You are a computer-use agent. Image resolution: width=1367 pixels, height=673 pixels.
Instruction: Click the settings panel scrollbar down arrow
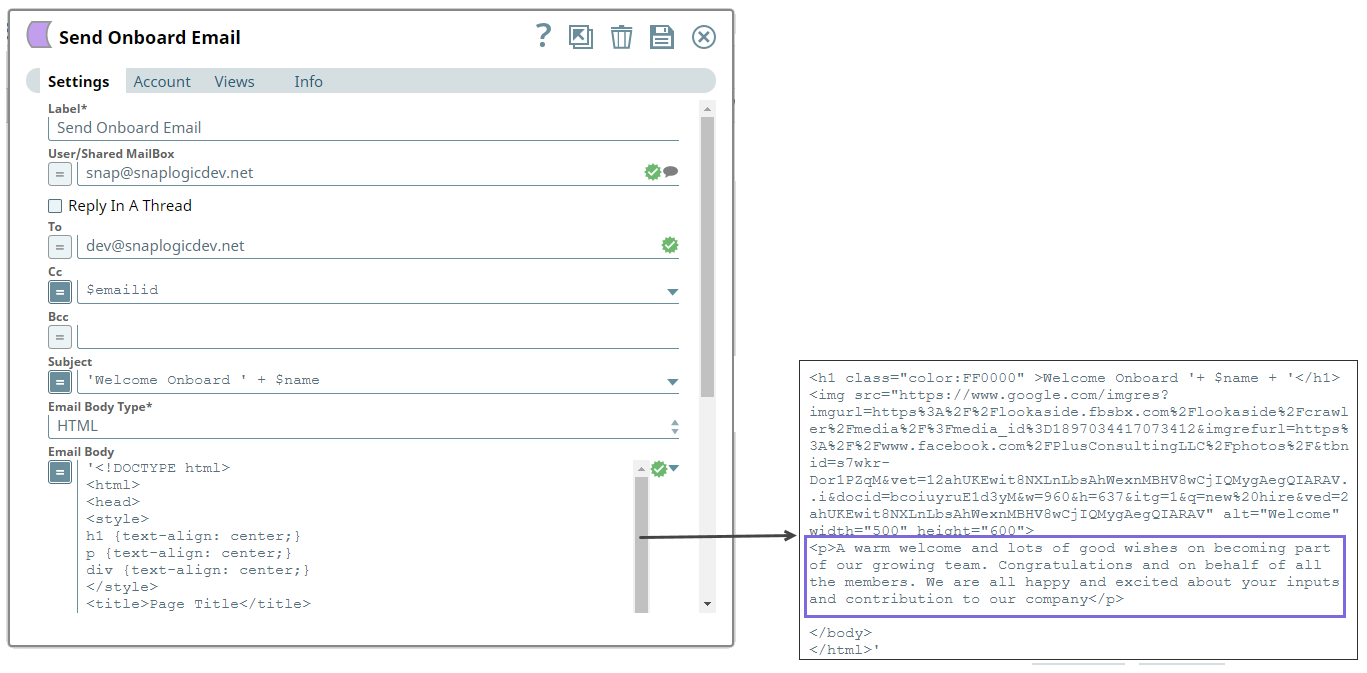(x=708, y=604)
